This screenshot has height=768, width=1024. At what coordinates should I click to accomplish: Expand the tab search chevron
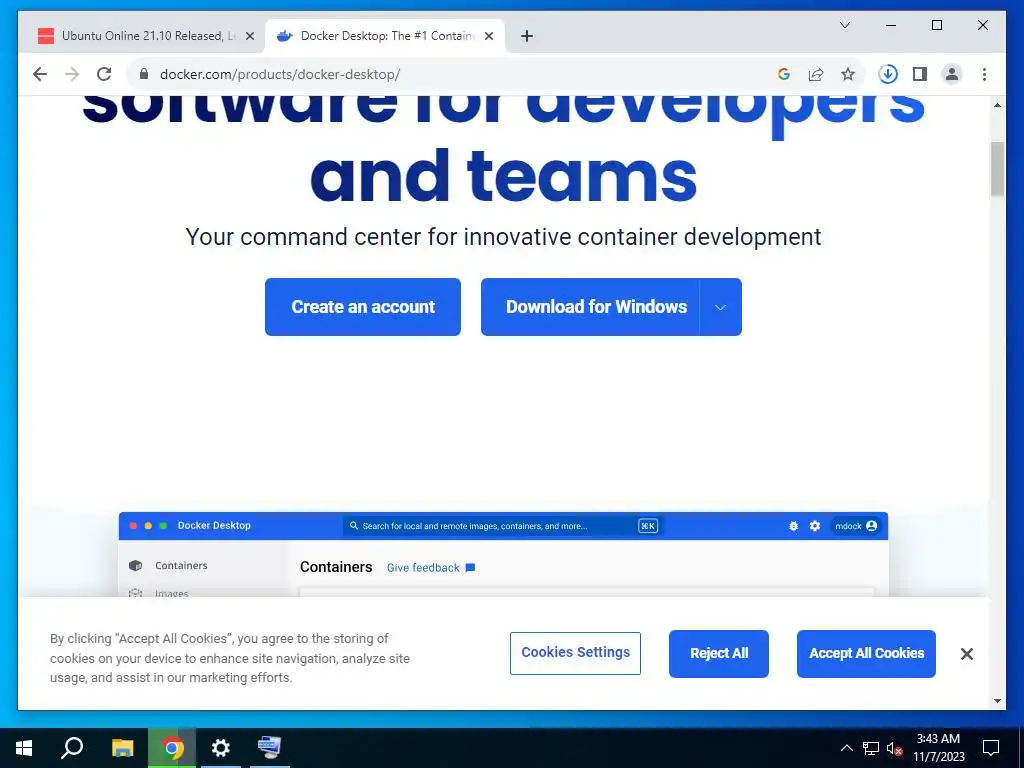[x=844, y=25]
